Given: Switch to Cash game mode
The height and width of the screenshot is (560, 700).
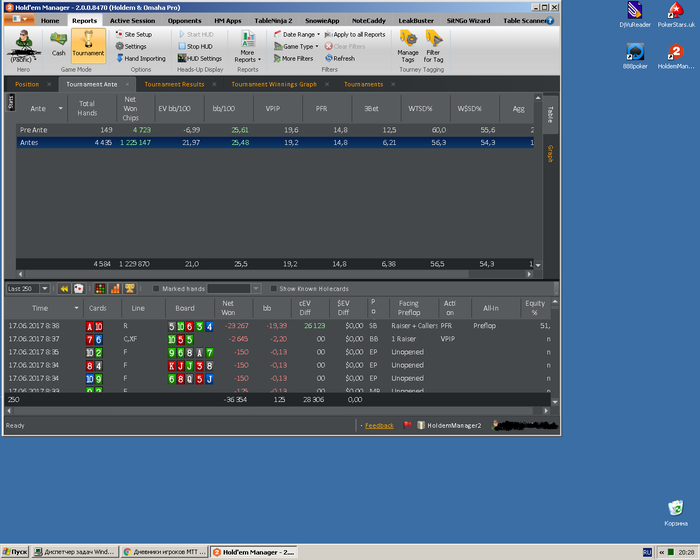Looking at the screenshot, I should pyautogui.click(x=58, y=45).
